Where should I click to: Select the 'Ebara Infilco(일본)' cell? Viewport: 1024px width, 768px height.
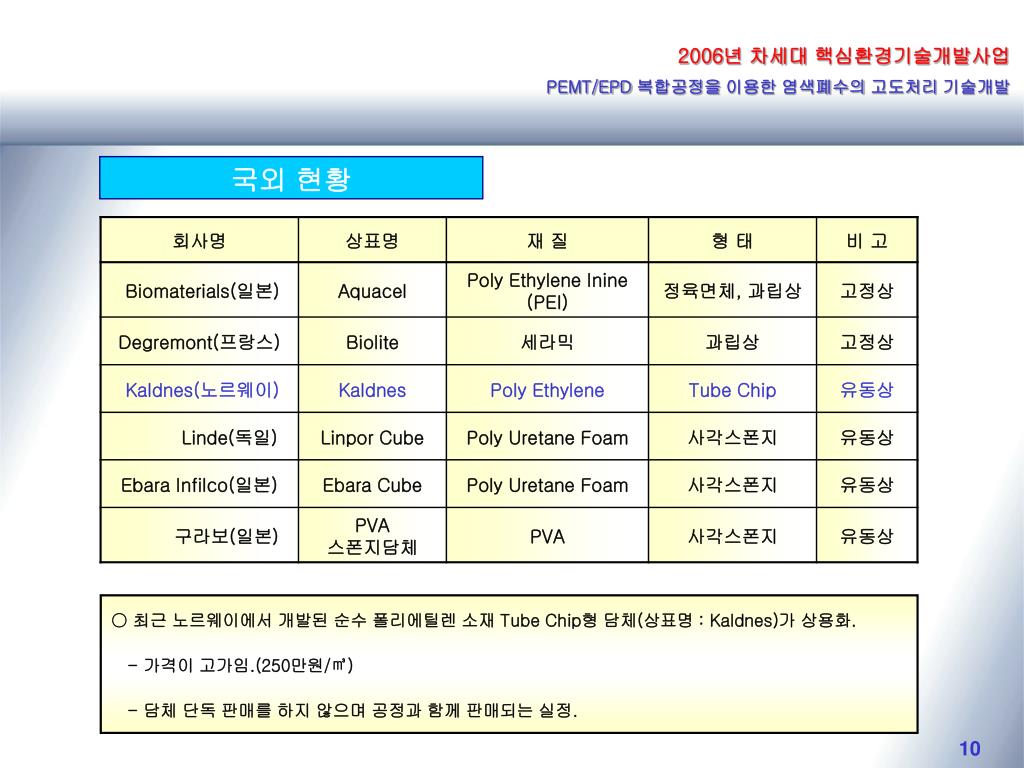(199, 485)
